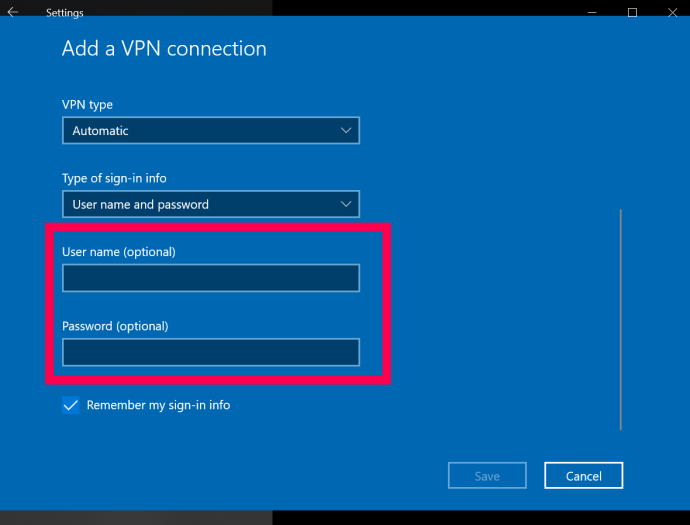Click the Cancel button

coord(584,476)
